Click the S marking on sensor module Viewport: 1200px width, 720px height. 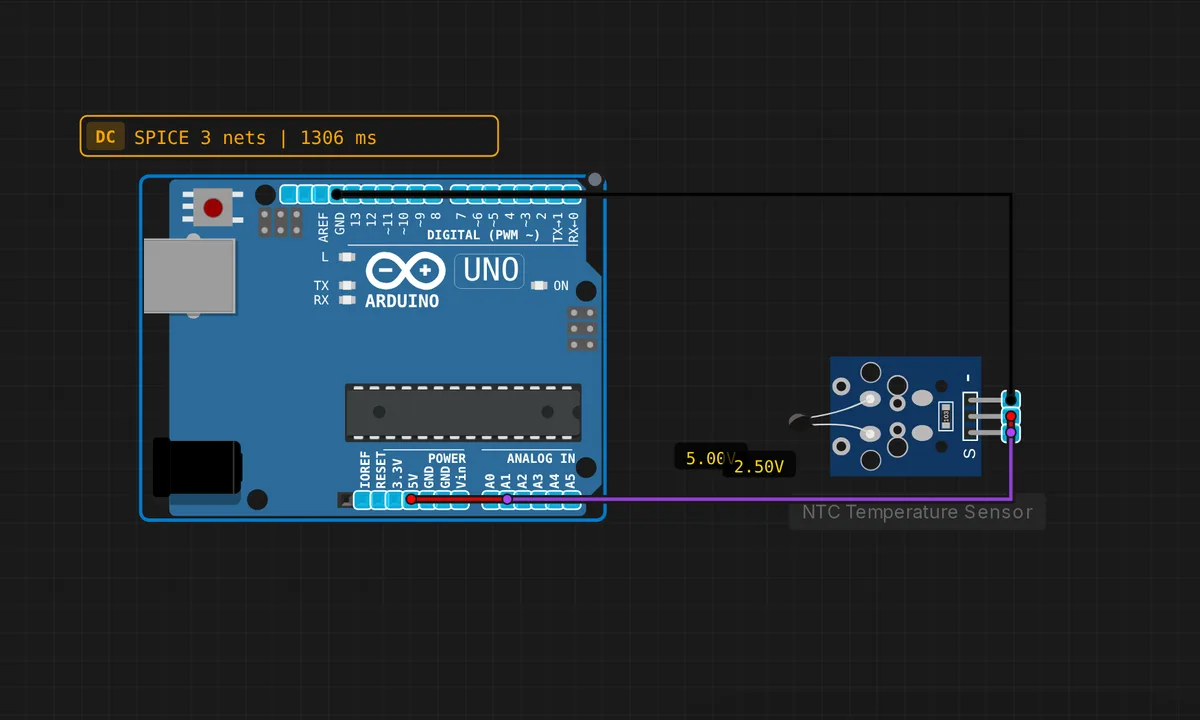click(968, 453)
